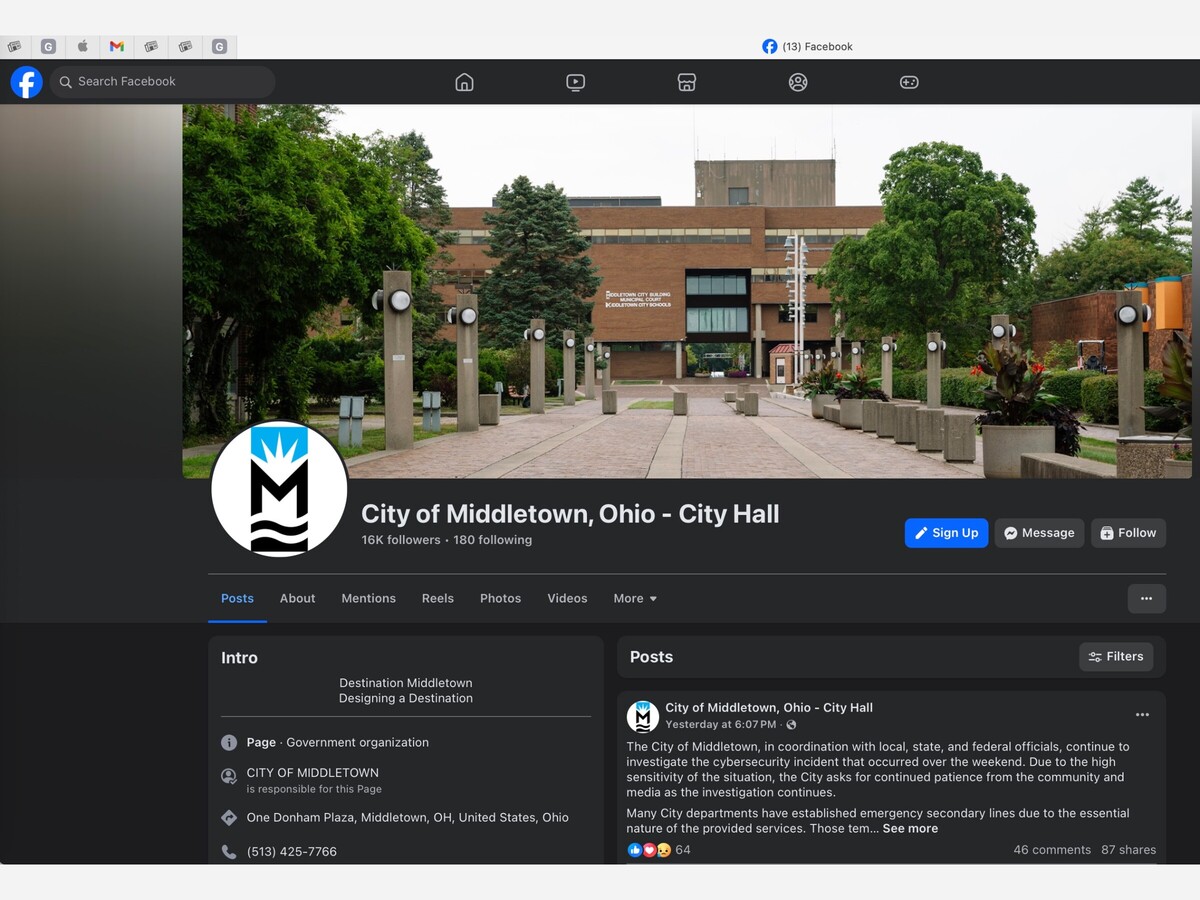Expand the post with "See more"
1200x900 pixels.
click(910, 828)
